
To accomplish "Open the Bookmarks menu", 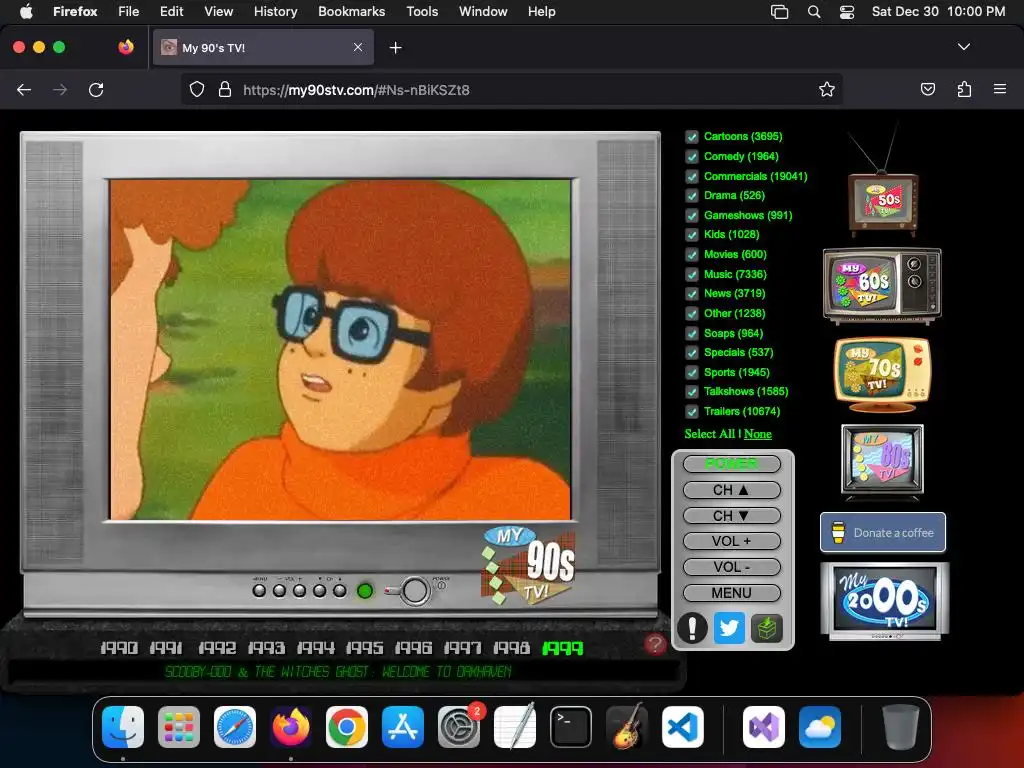I will [x=351, y=12].
